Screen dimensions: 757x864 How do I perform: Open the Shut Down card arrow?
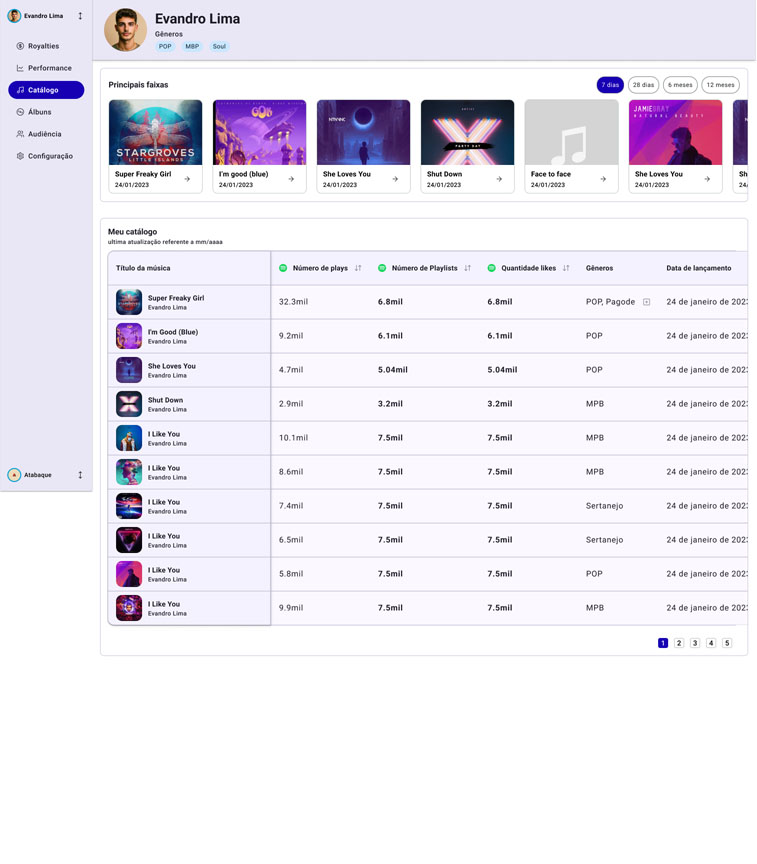click(499, 179)
